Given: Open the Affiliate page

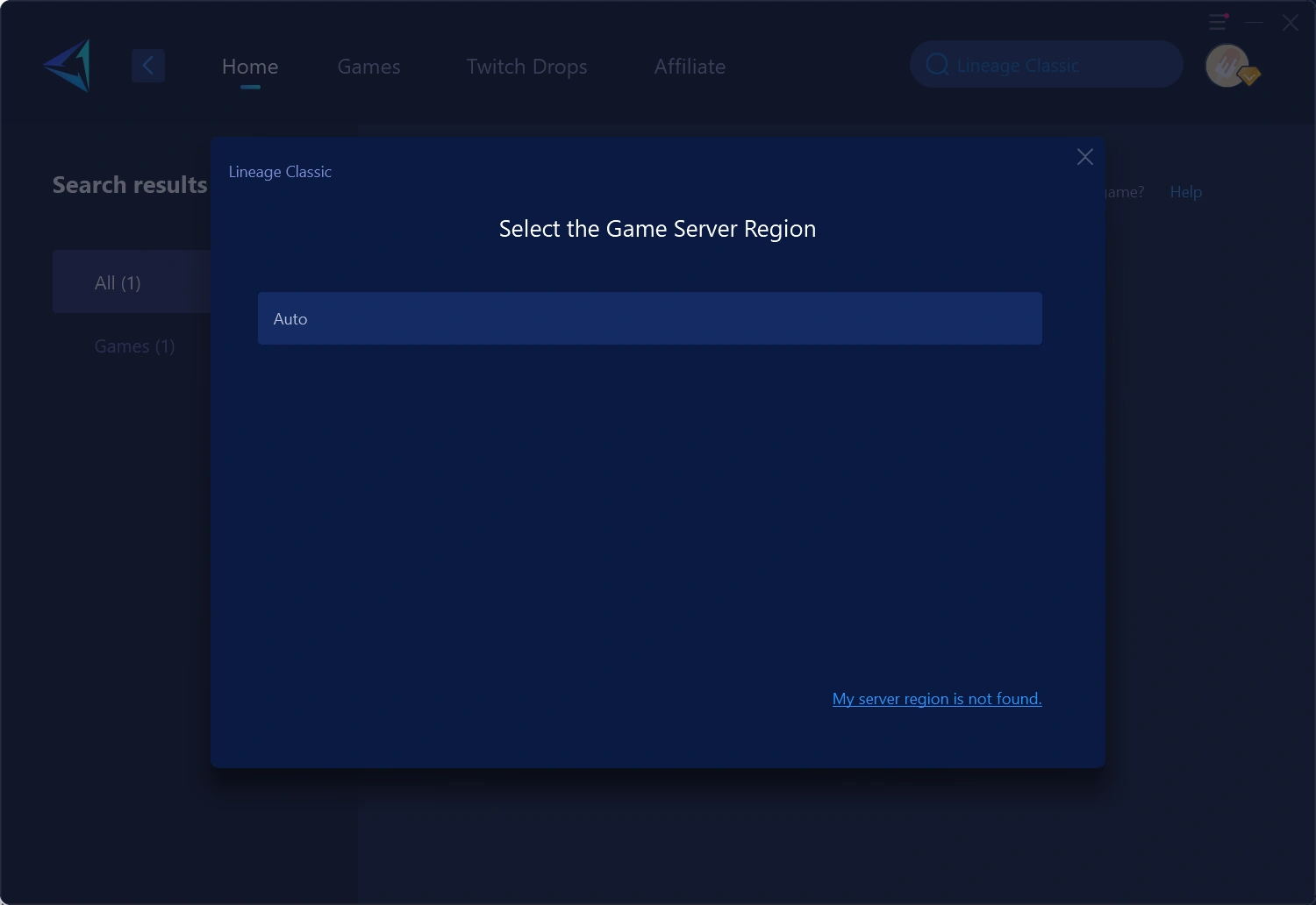Looking at the screenshot, I should [690, 66].
